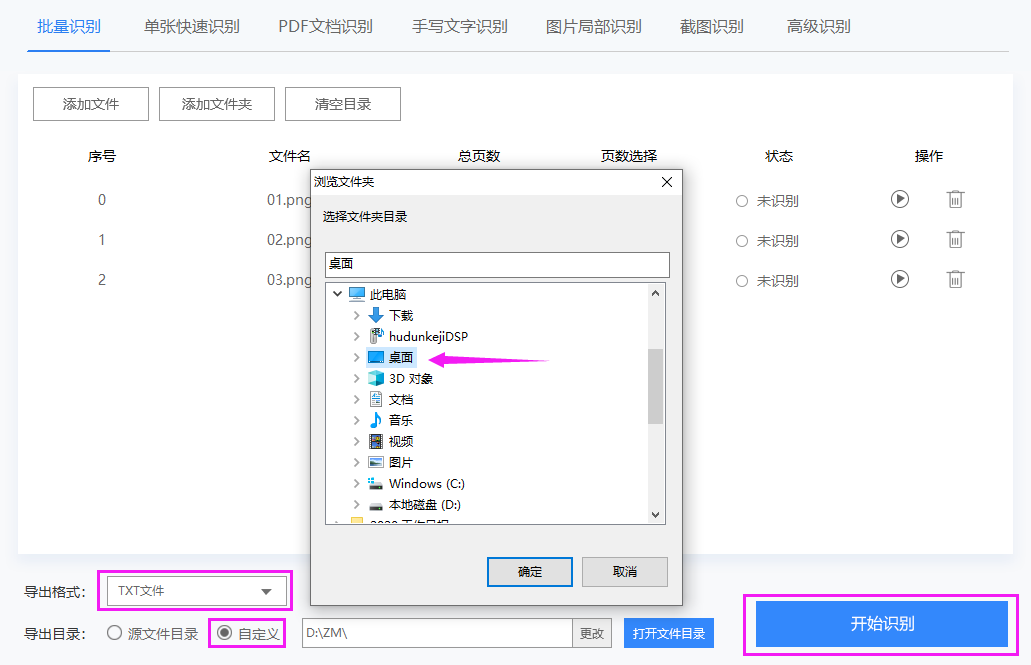Image resolution: width=1031 pixels, height=665 pixels.
Task: Close the 浏览文件夹 dialog
Action: coord(667,182)
